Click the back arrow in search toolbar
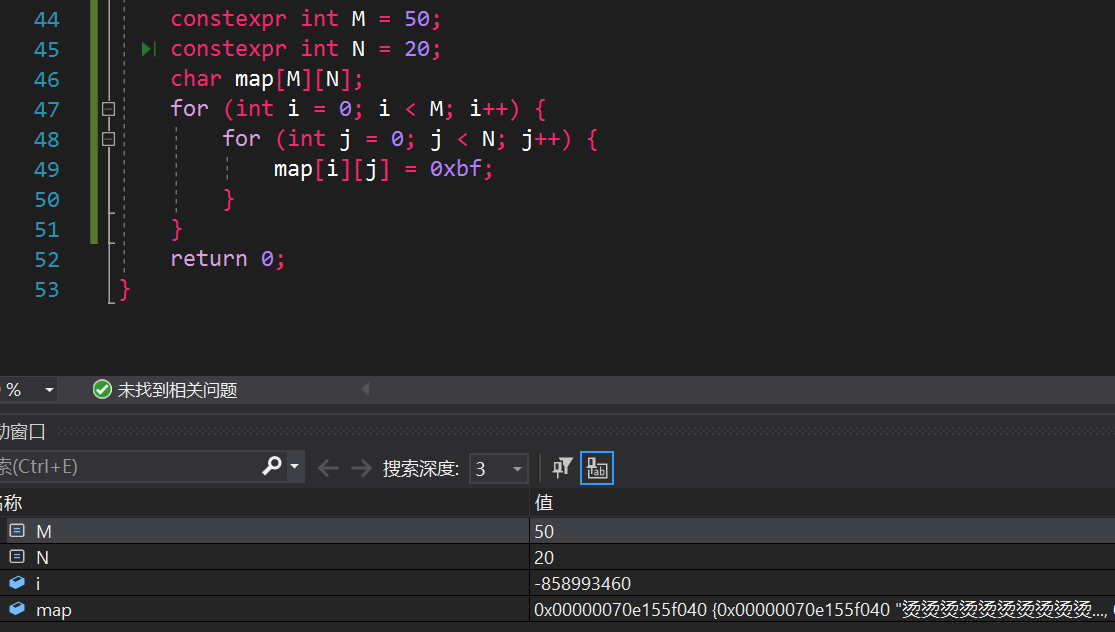 [328, 468]
